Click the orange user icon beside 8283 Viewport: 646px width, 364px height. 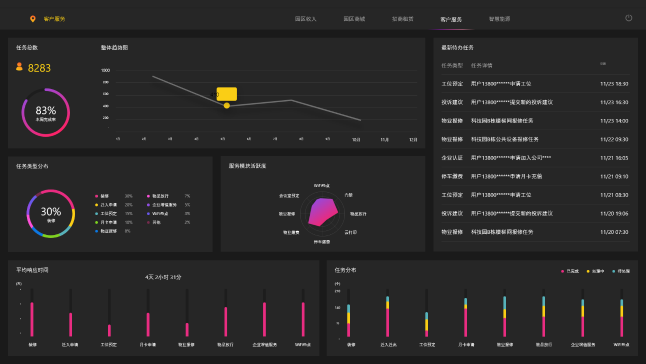click(x=19, y=67)
